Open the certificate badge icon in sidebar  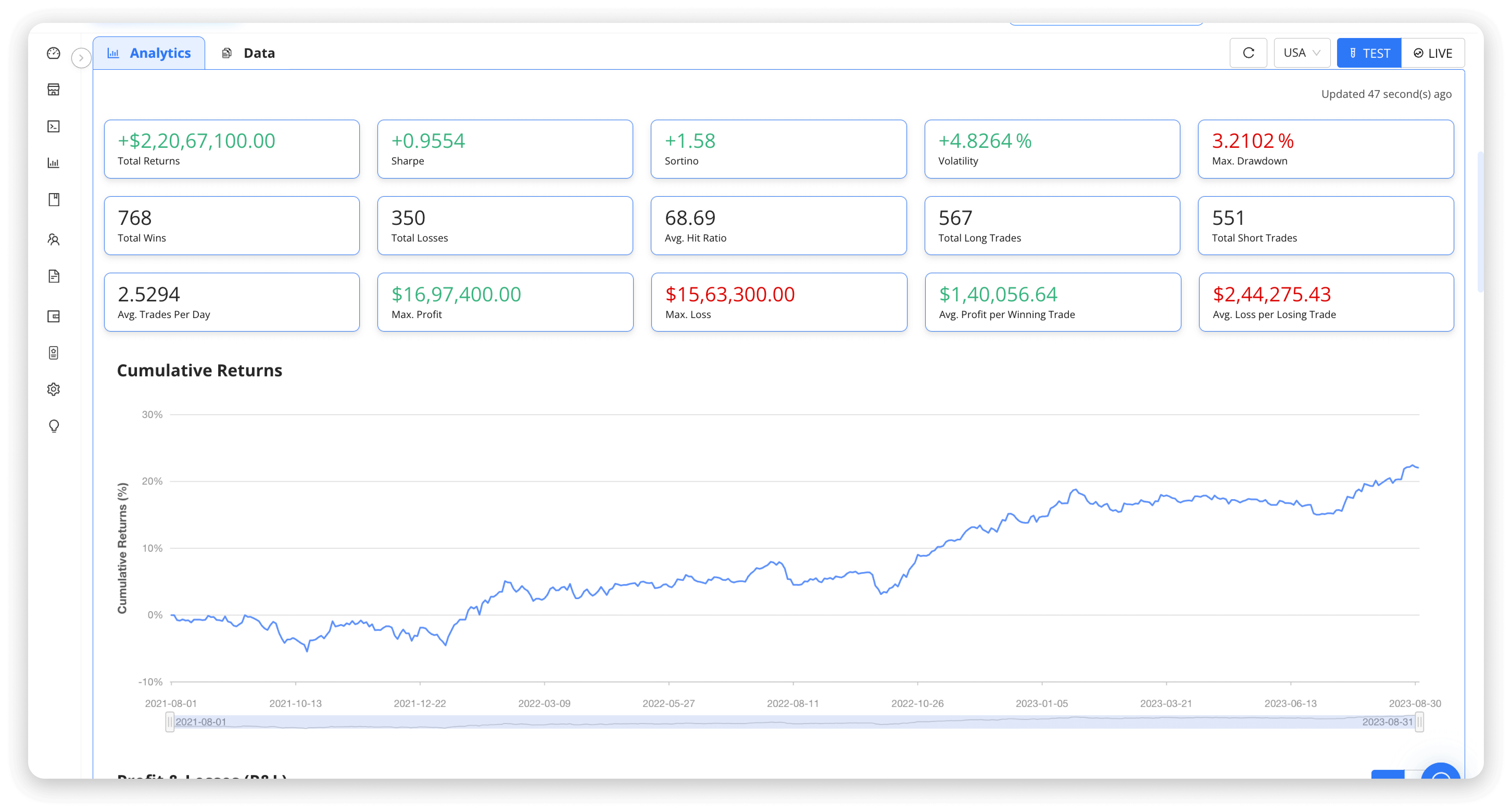[x=53, y=353]
